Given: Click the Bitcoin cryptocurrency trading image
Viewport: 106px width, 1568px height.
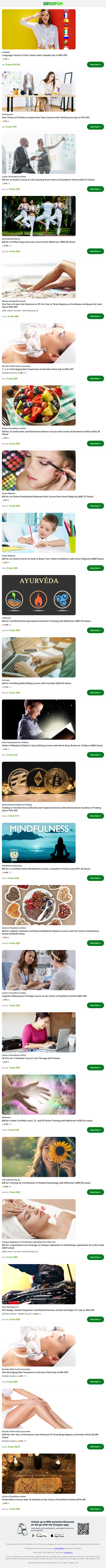Looking at the screenshot, I should click(x=39, y=781).
